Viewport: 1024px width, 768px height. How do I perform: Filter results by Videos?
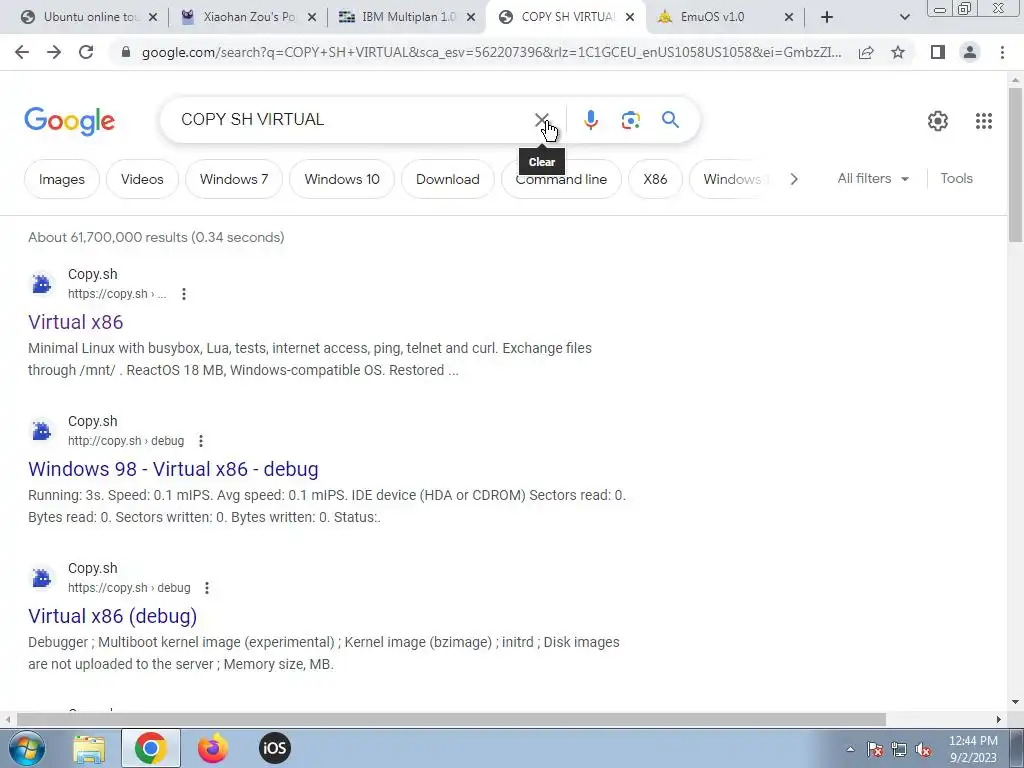click(142, 179)
